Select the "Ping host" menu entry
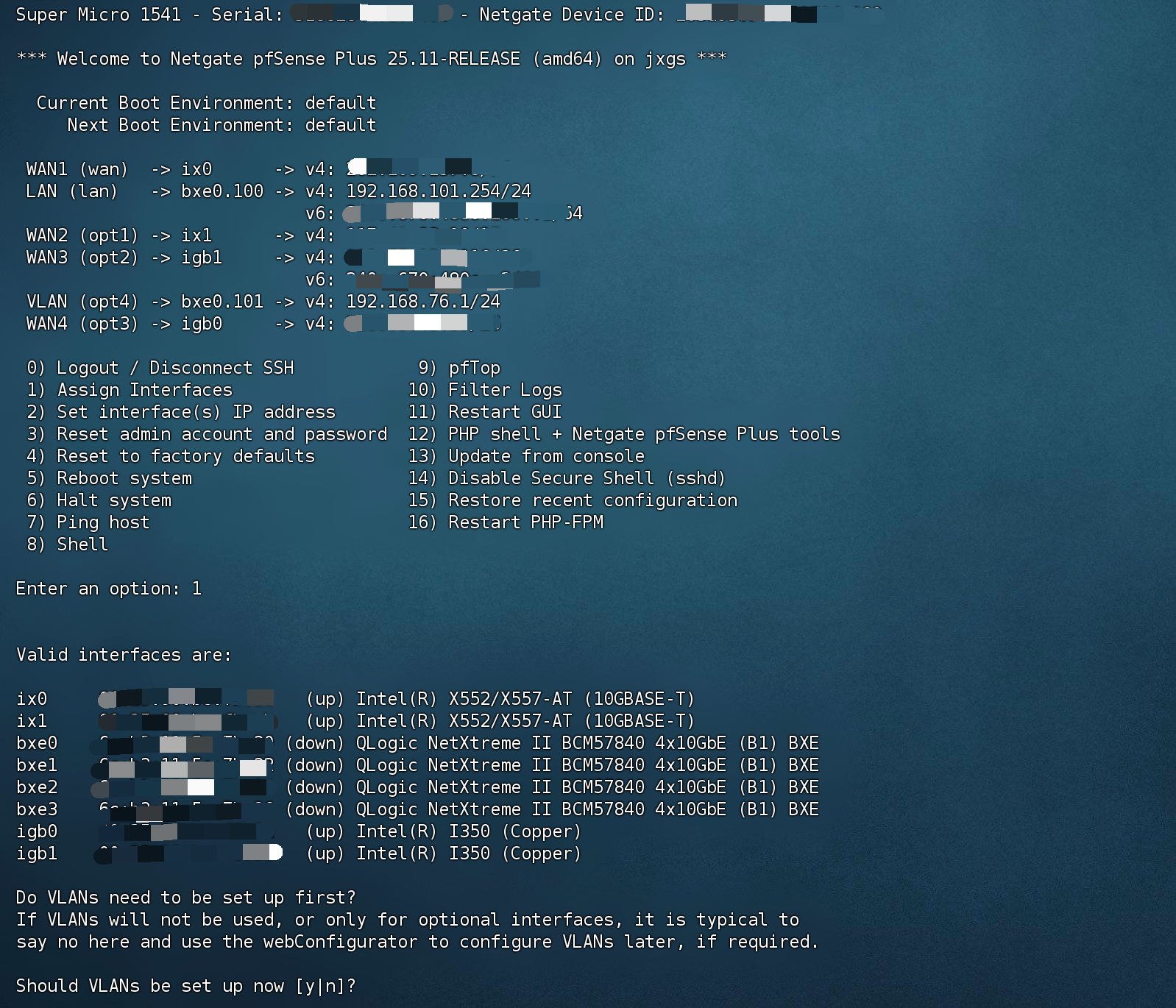1176x1008 pixels. click(103, 522)
